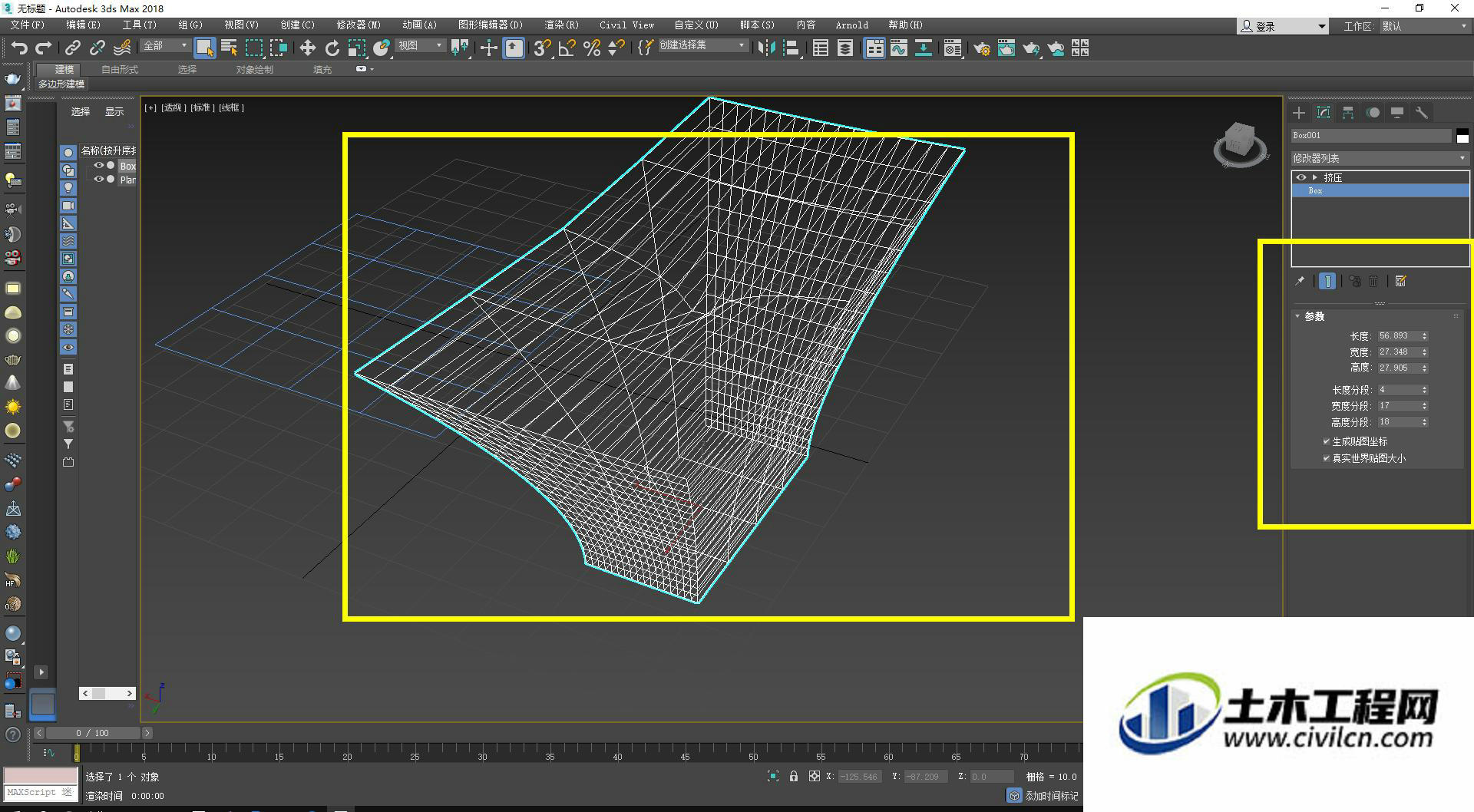Open the 渲染(R) menu
The width and height of the screenshot is (1474, 812).
tap(561, 25)
